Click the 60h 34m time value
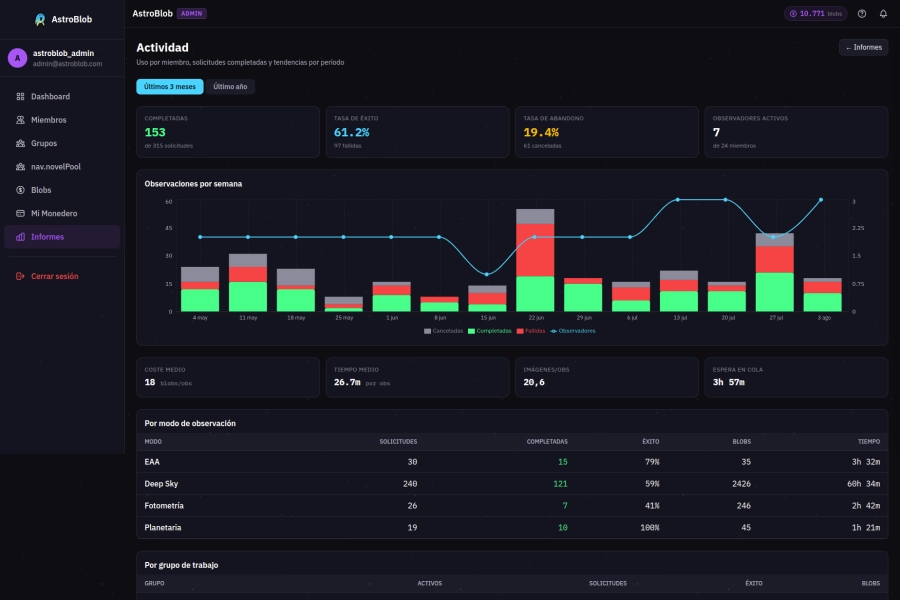This screenshot has height=600, width=900. (863, 484)
